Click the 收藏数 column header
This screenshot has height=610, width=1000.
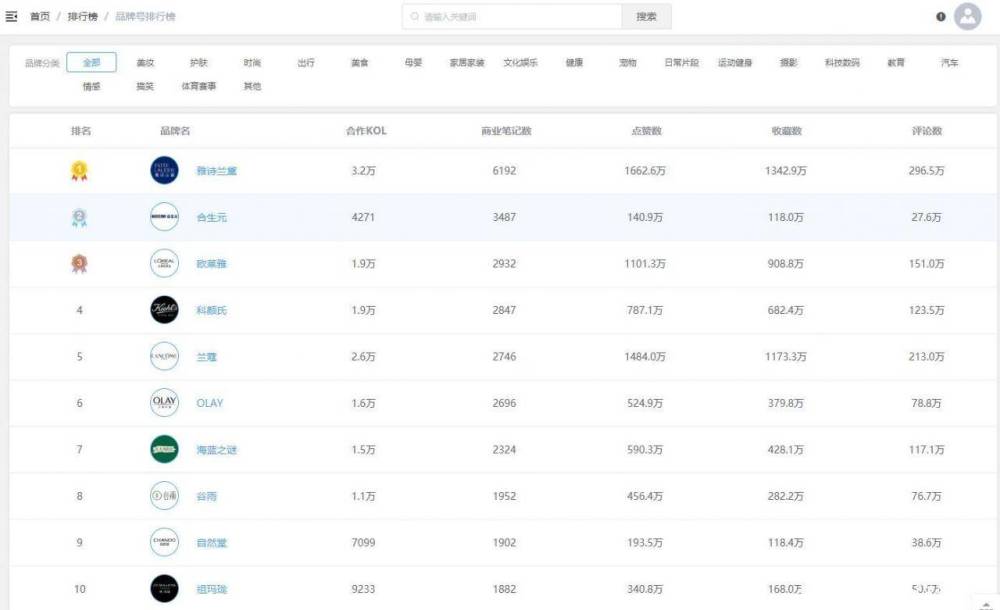pyautogui.click(x=787, y=131)
